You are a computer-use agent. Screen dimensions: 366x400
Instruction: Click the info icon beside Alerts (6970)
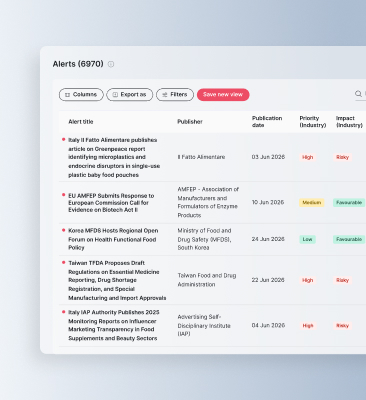[x=111, y=64]
